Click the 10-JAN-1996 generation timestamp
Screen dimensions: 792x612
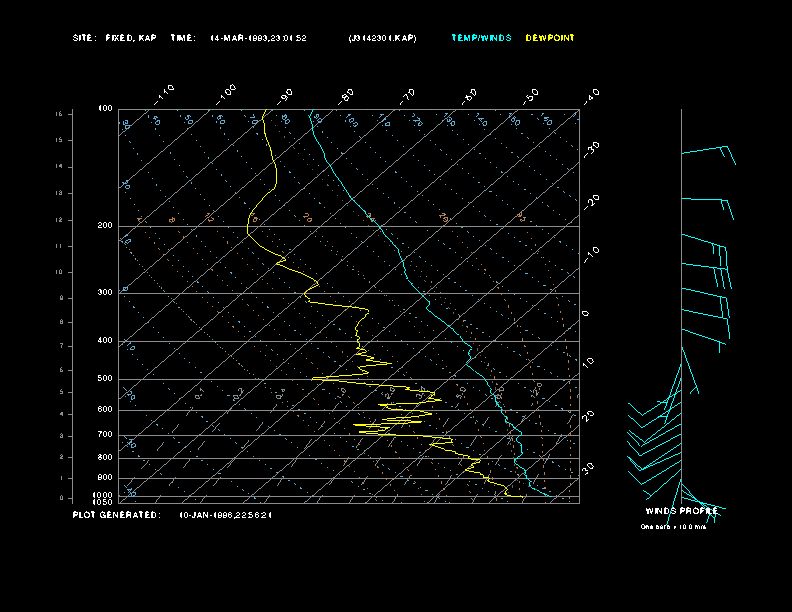point(225,515)
